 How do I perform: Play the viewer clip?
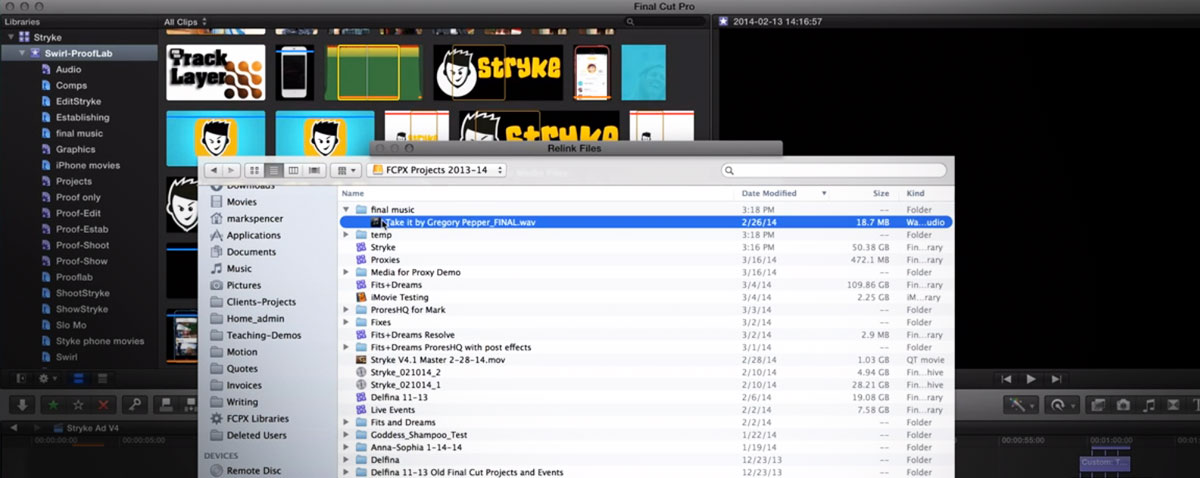pyautogui.click(x=1031, y=379)
